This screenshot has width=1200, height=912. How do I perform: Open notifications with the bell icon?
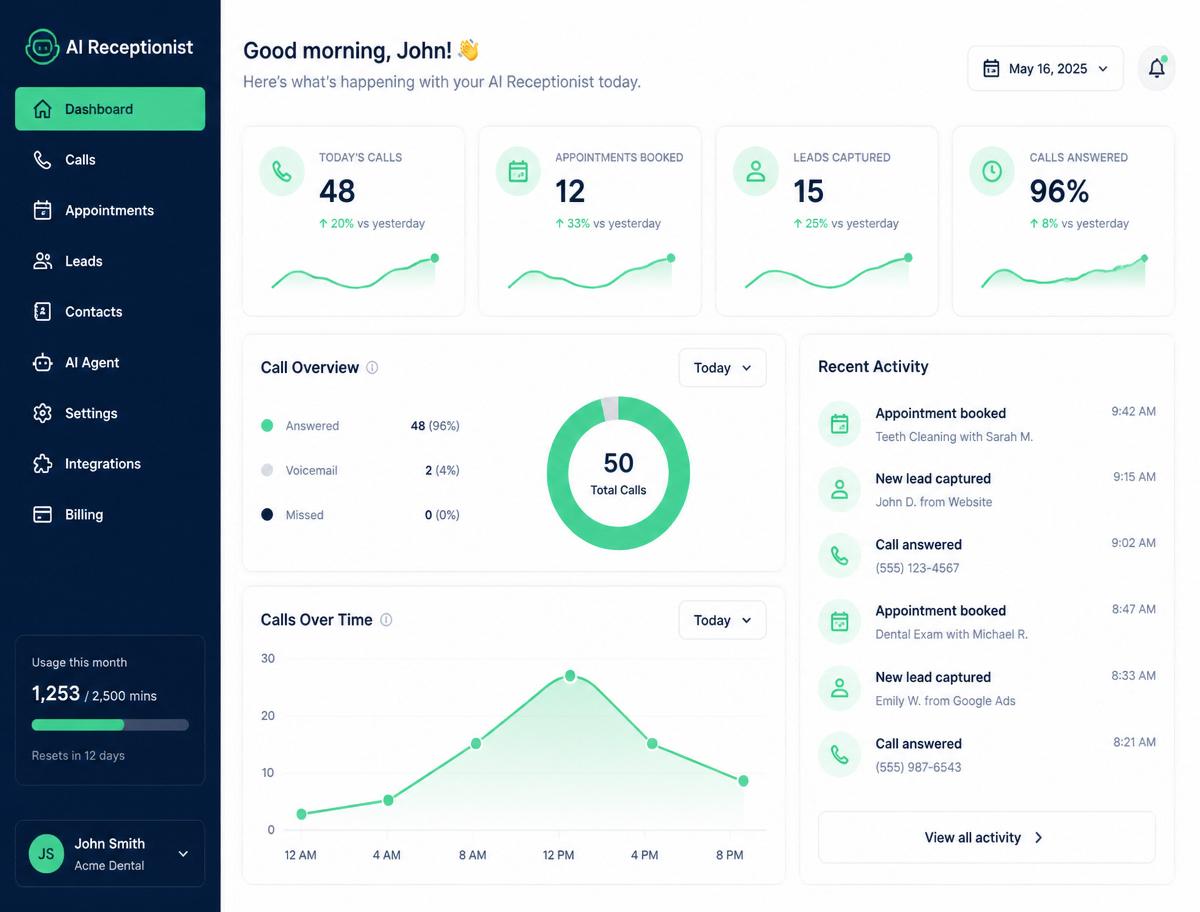tap(1157, 68)
